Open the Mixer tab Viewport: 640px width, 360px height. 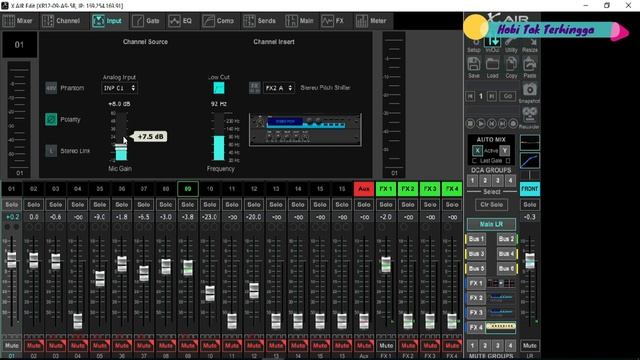click(x=18, y=21)
